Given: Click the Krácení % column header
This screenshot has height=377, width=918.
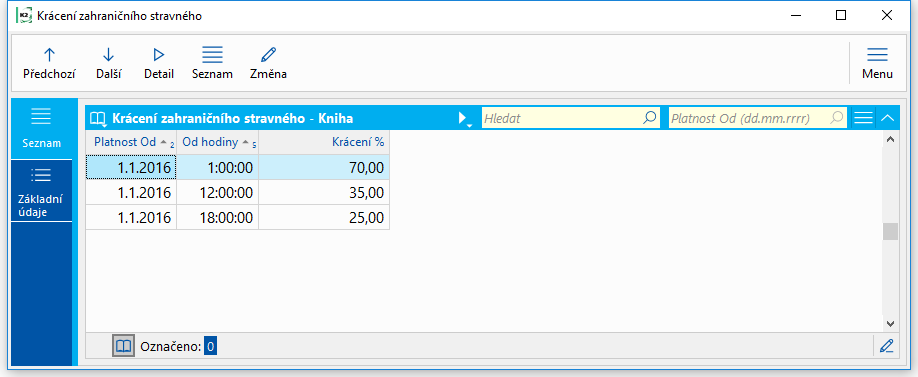Looking at the screenshot, I should click(x=324, y=142).
